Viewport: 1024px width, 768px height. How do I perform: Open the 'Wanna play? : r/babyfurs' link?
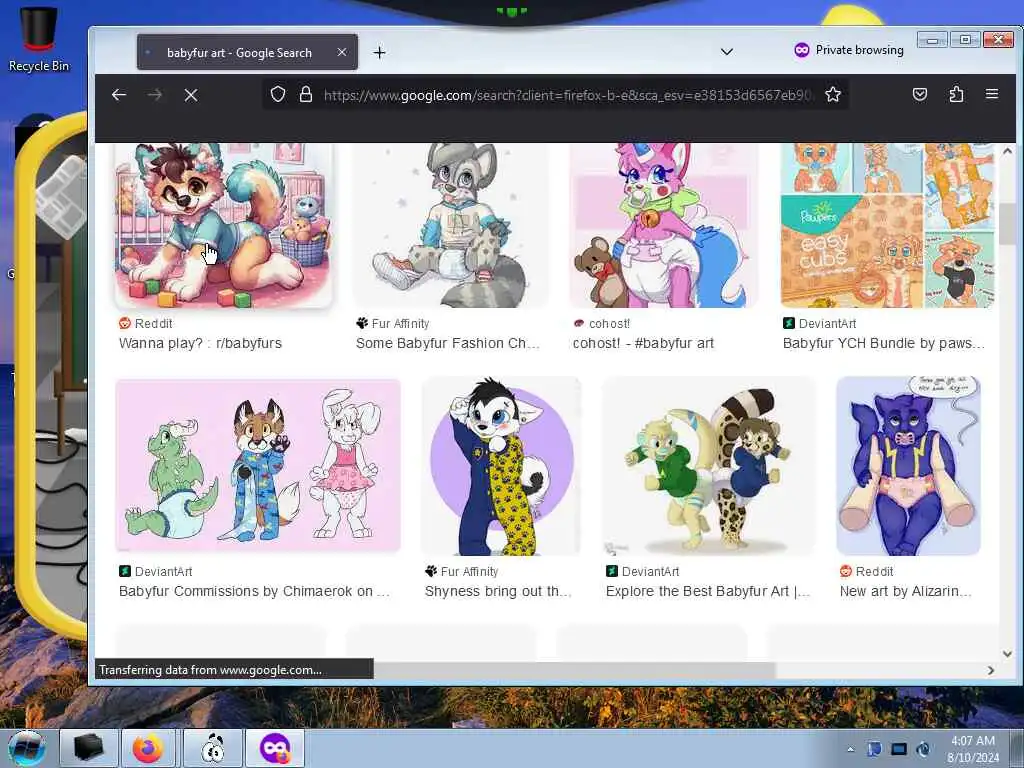200,344
